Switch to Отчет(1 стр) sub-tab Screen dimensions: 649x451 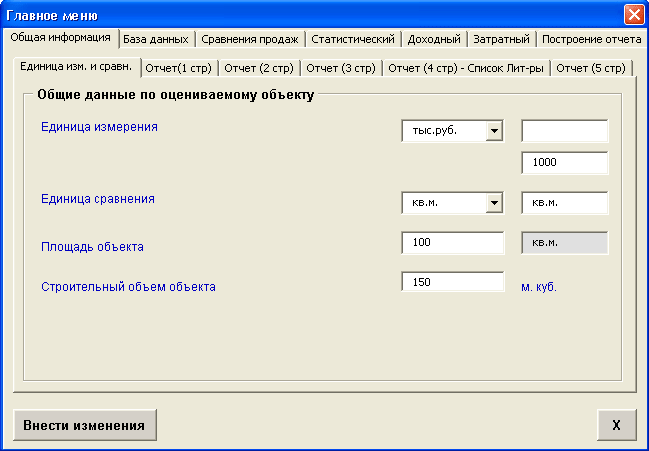click(177, 68)
